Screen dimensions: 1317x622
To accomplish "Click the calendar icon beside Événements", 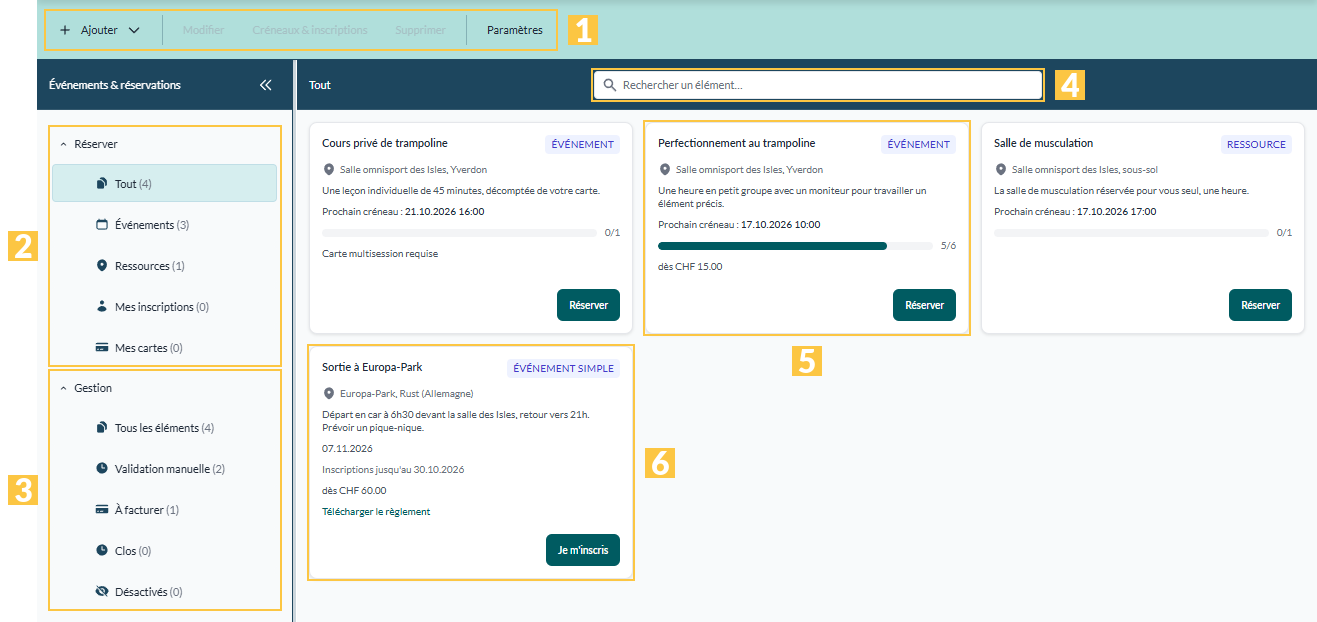I will coord(101,225).
